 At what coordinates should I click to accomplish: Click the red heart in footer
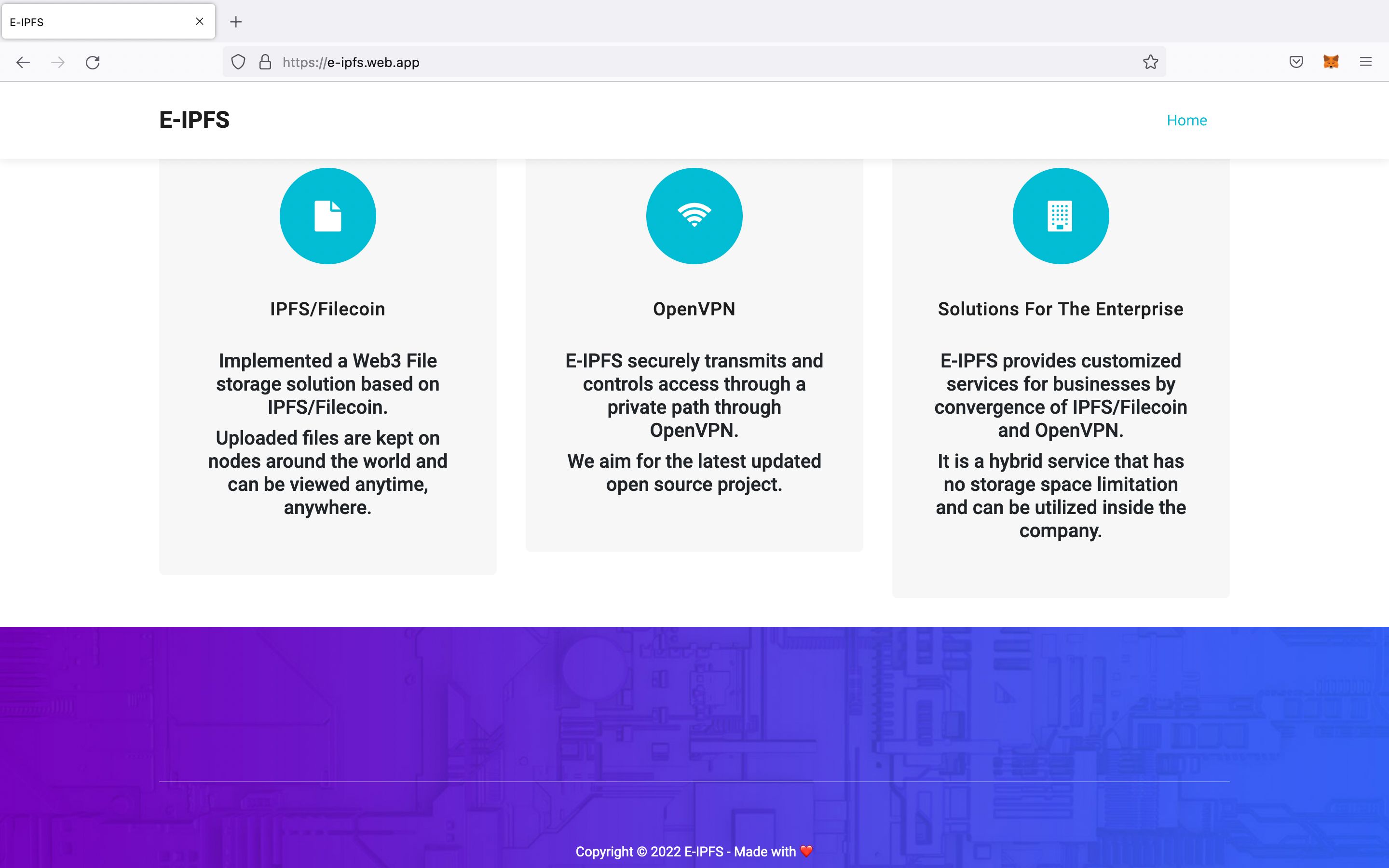pos(806,851)
